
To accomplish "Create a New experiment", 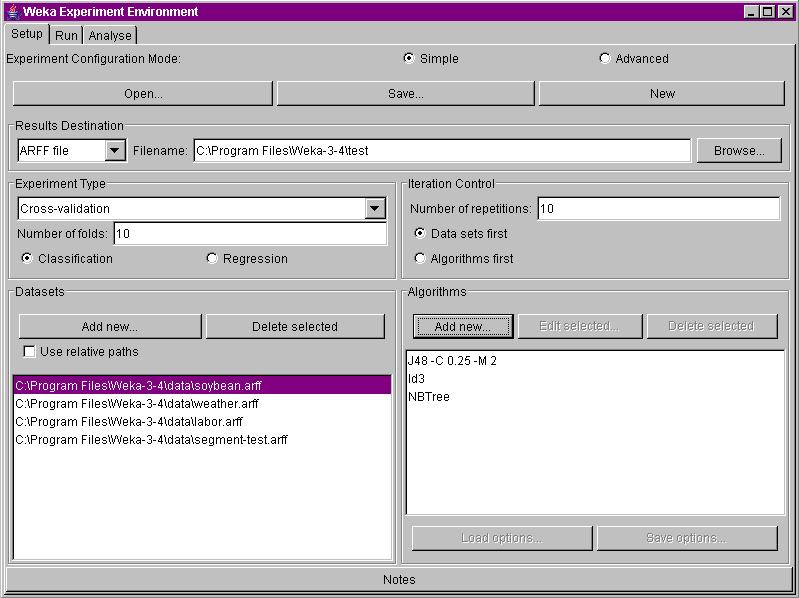I will (662, 94).
